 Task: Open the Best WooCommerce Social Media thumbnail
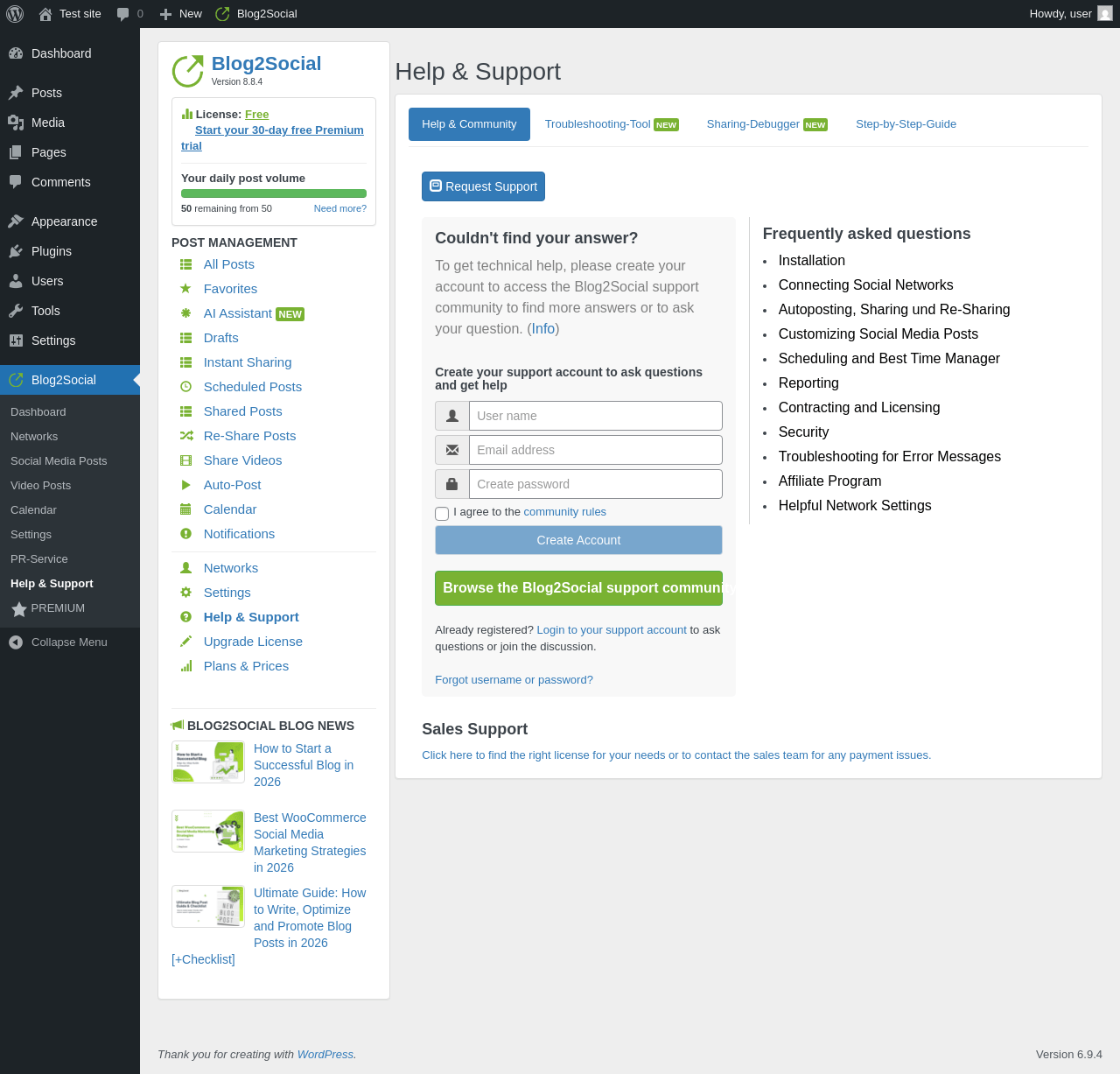click(x=208, y=831)
